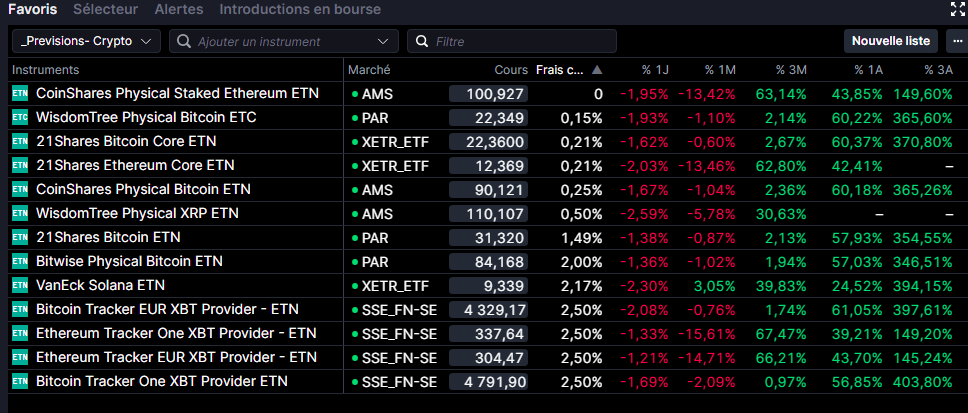Sort by the % 1A column header

coord(868,70)
